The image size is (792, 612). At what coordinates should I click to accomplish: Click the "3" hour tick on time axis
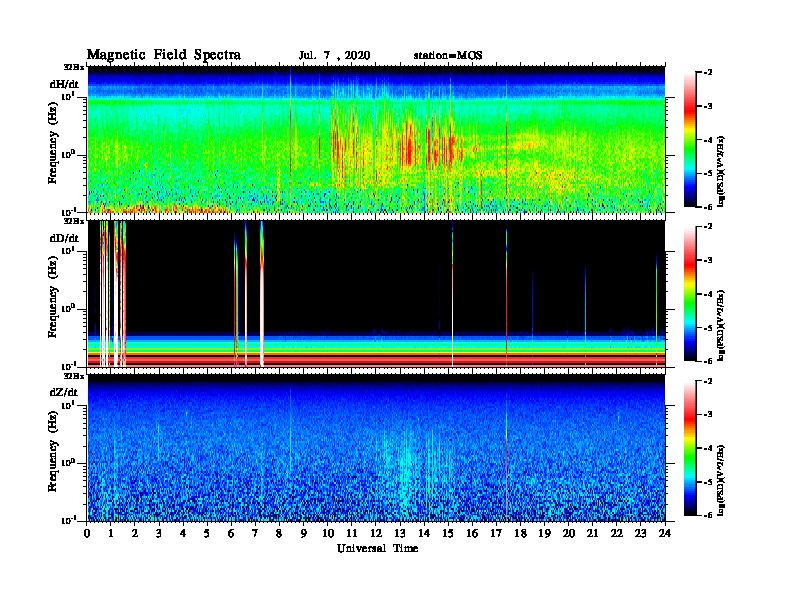pos(159,533)
